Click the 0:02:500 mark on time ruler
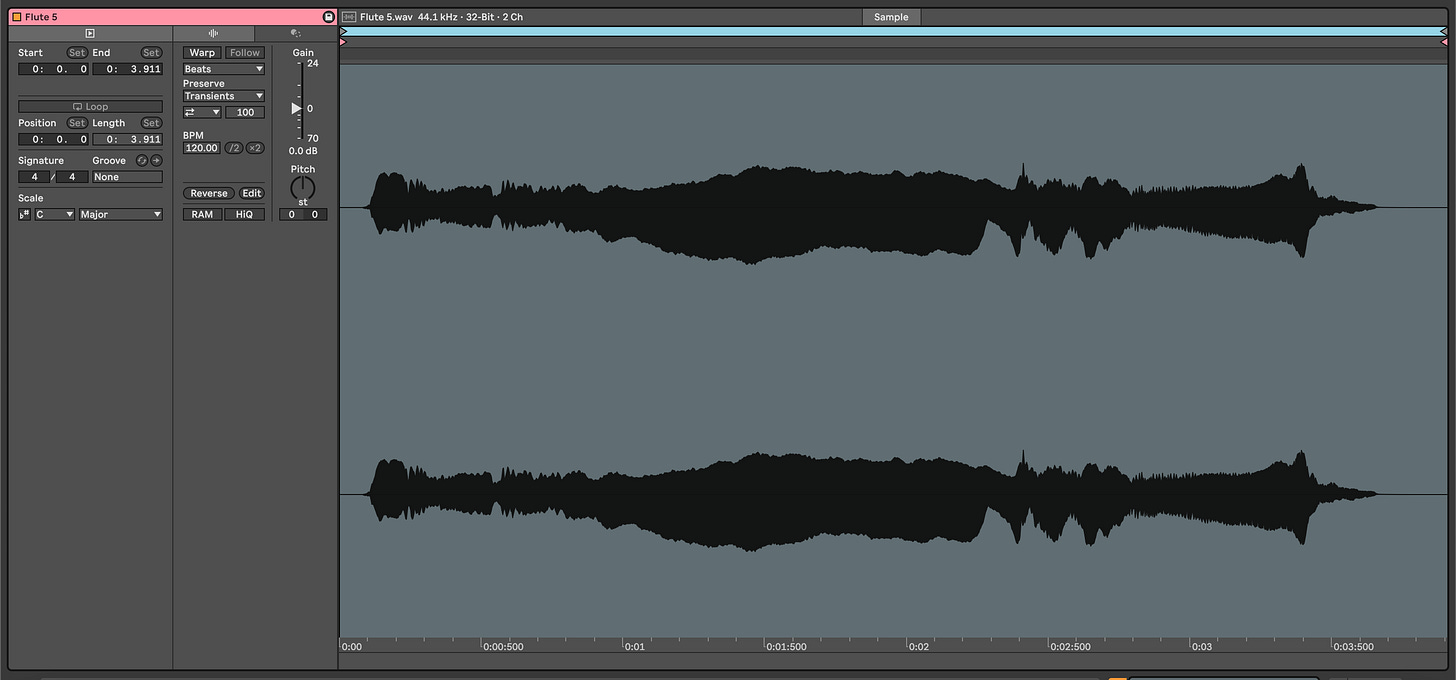Image resolution: width=1456 pixels, height=680 pixels. [x=1070, y=646]
